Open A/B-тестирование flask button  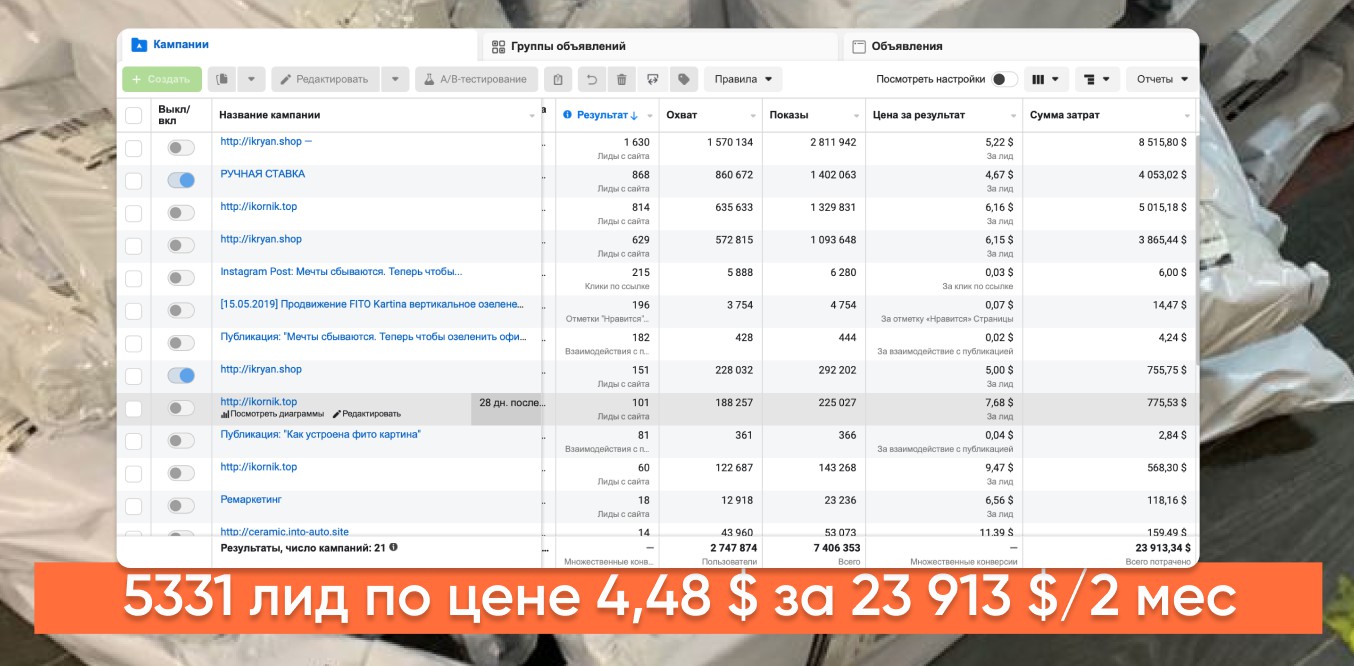point(476,79)
